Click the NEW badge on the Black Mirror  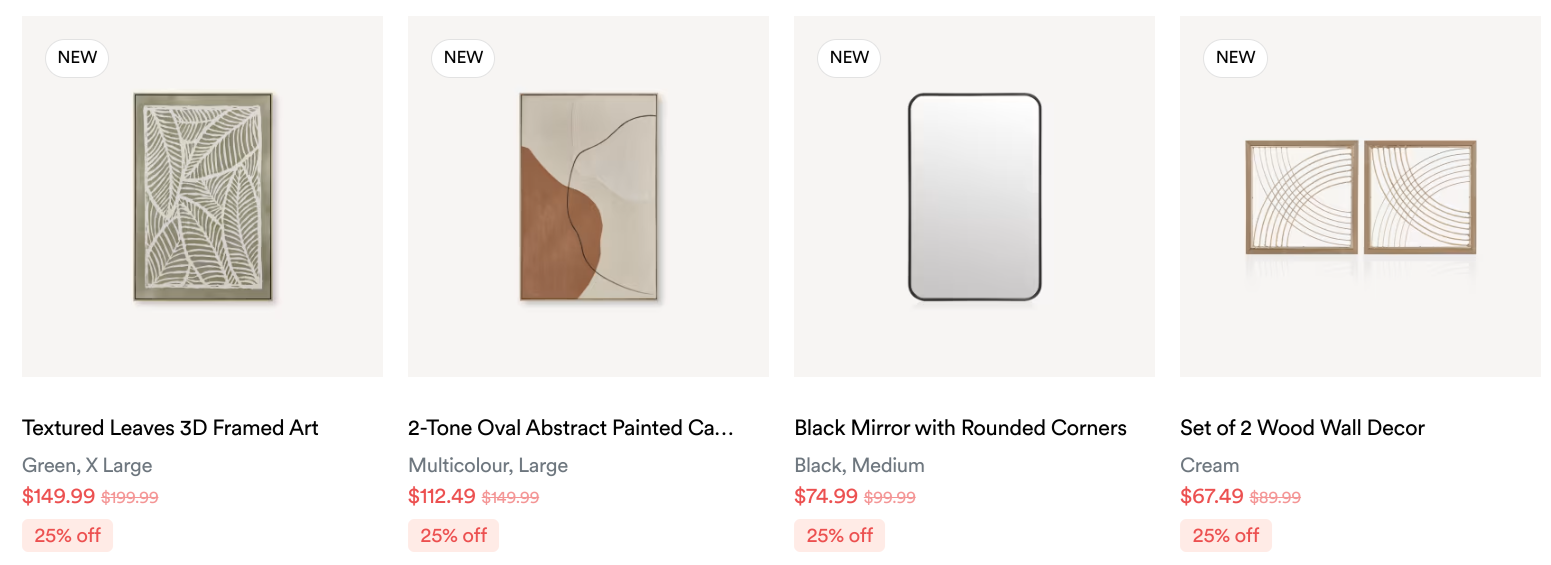click(x=849, y=58)
